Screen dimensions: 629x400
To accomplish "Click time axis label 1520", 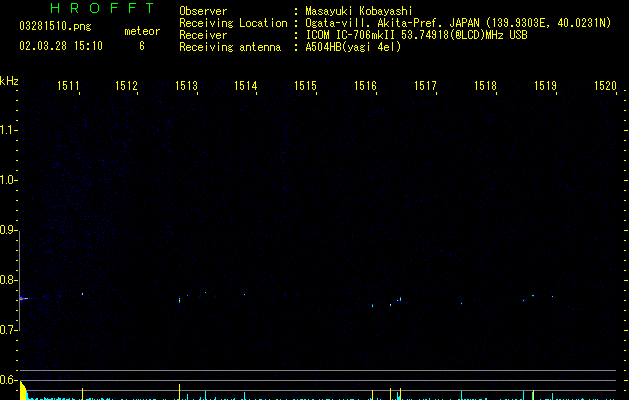I will (605, 85).
